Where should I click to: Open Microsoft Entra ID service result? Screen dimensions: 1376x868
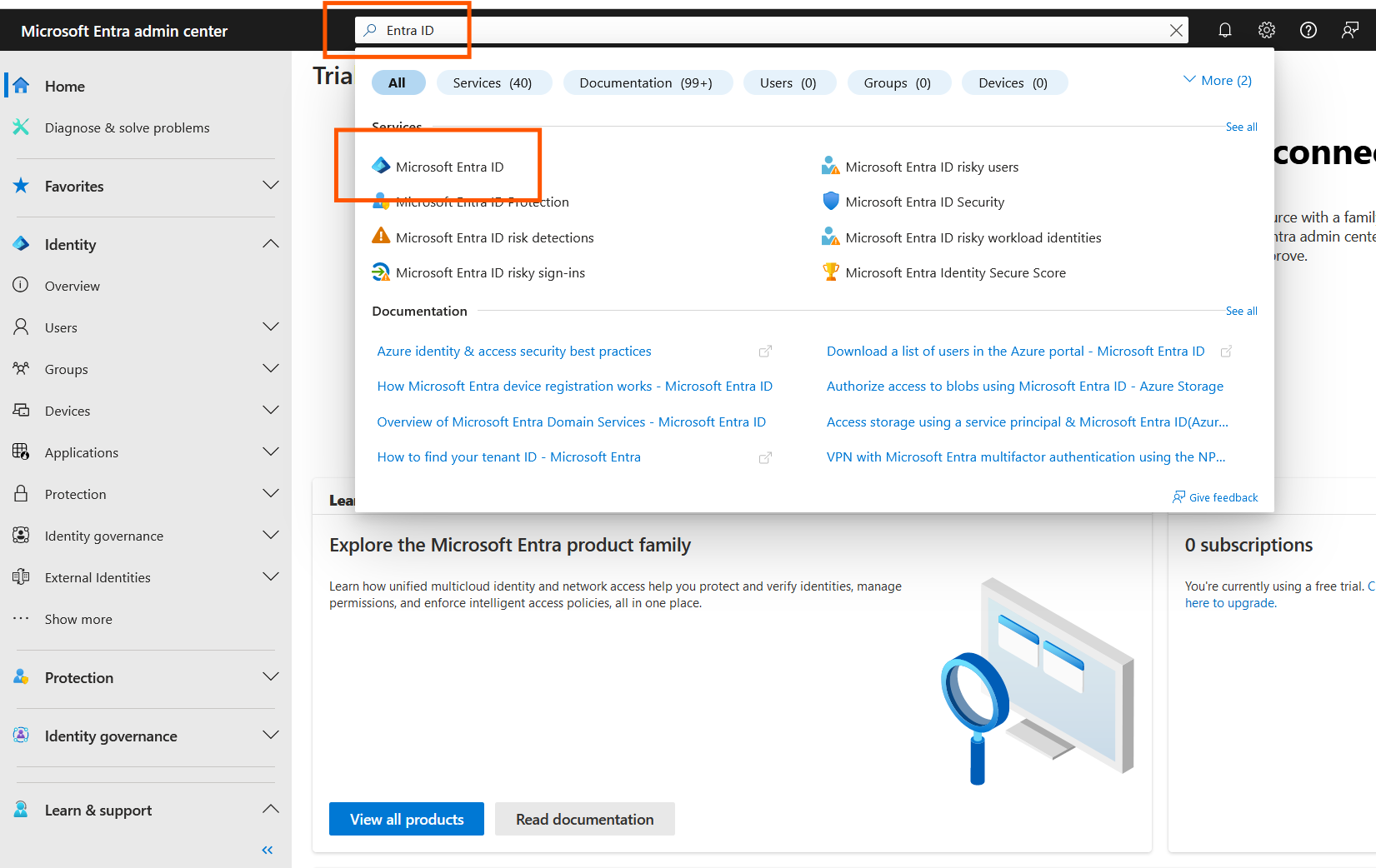click(449, 167)
